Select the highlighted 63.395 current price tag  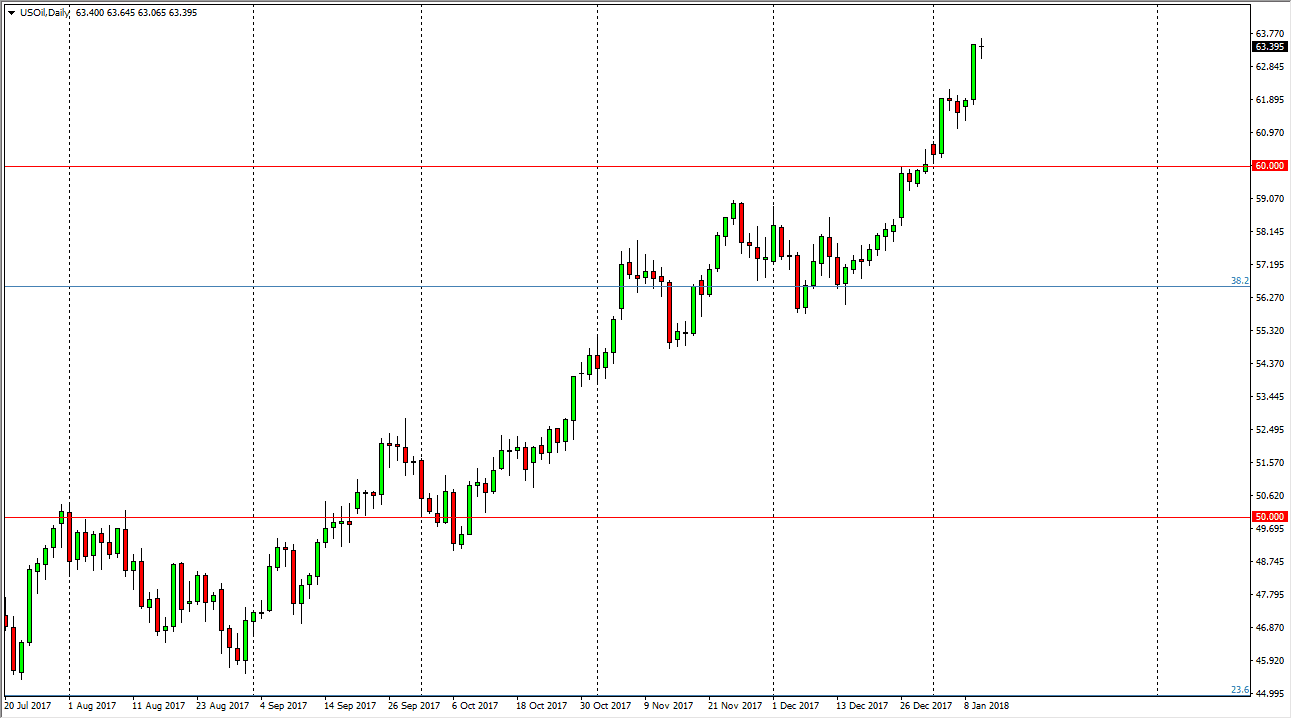pos(1268,46)
